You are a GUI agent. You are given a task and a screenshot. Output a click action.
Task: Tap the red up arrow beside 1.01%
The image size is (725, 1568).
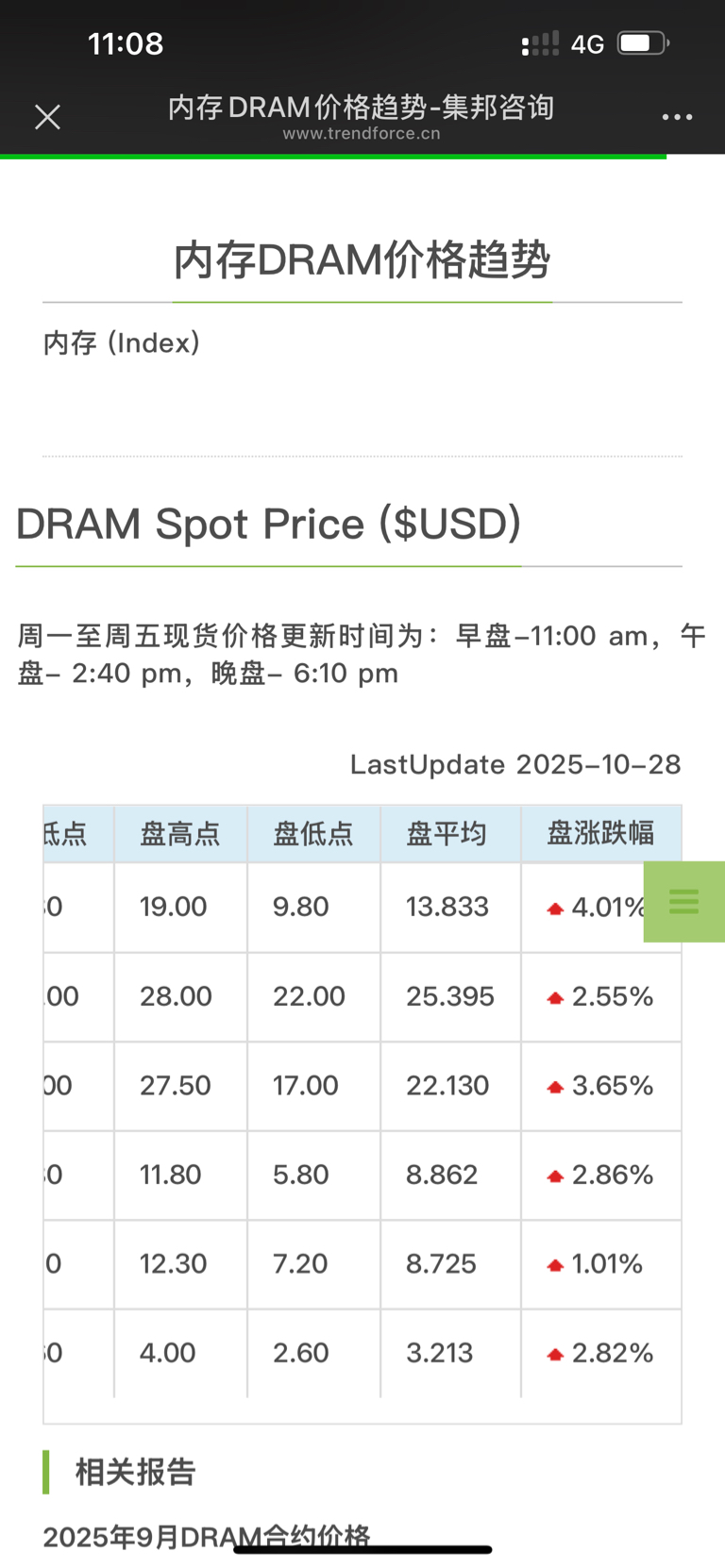click(x=555, y=1265)
